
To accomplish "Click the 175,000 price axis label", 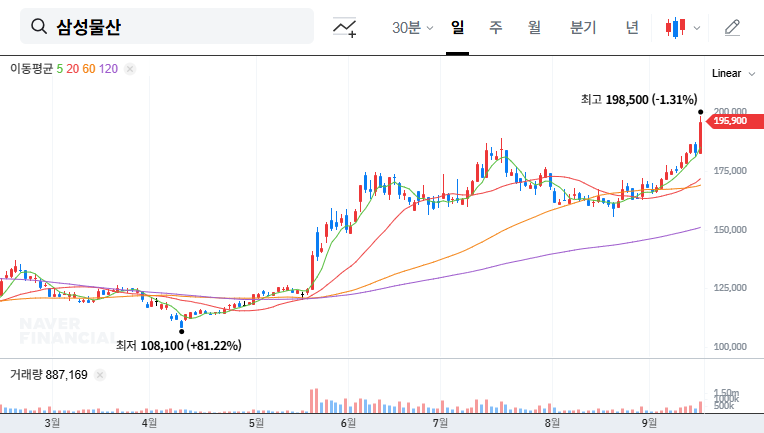I will [x=730, y=170].
